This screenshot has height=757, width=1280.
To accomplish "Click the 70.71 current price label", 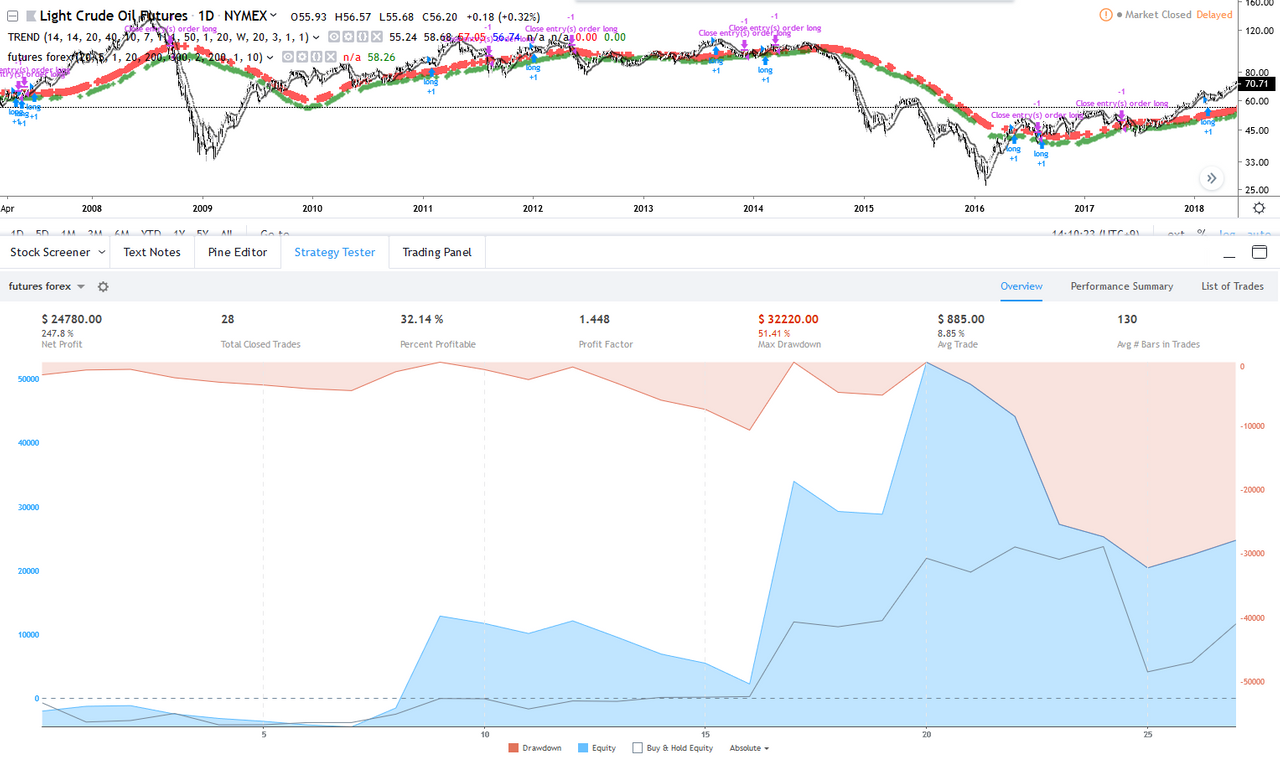I will pos(1256,84).
